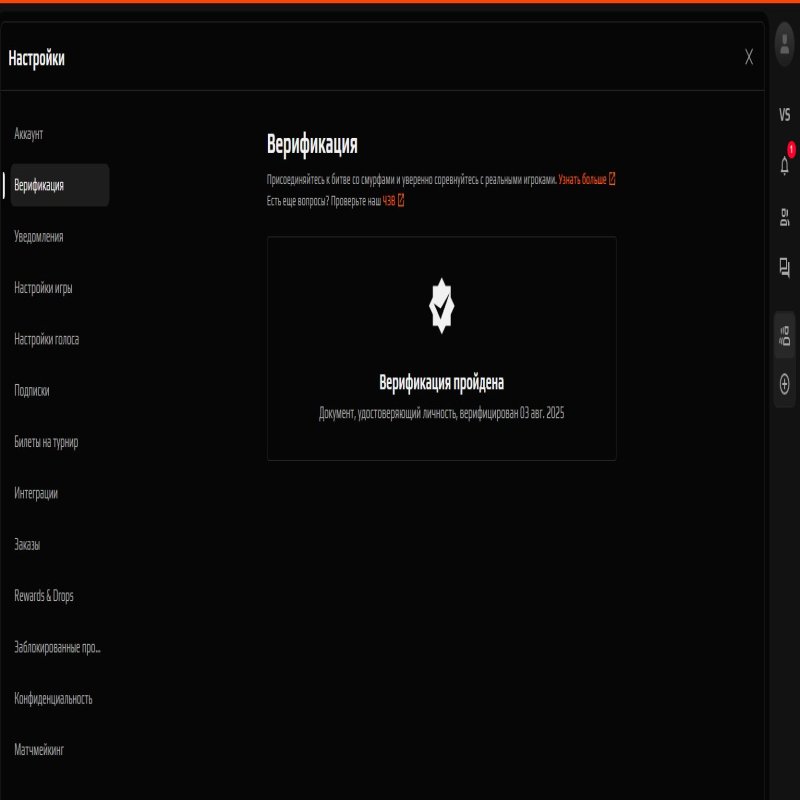
Task: Open Rewards & Drops section
Action: pos(44,596)
